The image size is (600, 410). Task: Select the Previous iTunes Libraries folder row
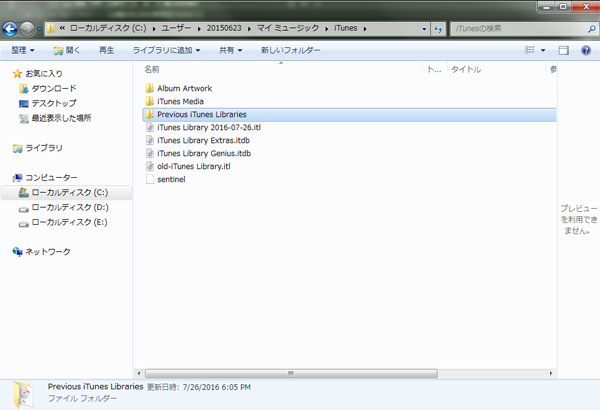click(349, 114)
